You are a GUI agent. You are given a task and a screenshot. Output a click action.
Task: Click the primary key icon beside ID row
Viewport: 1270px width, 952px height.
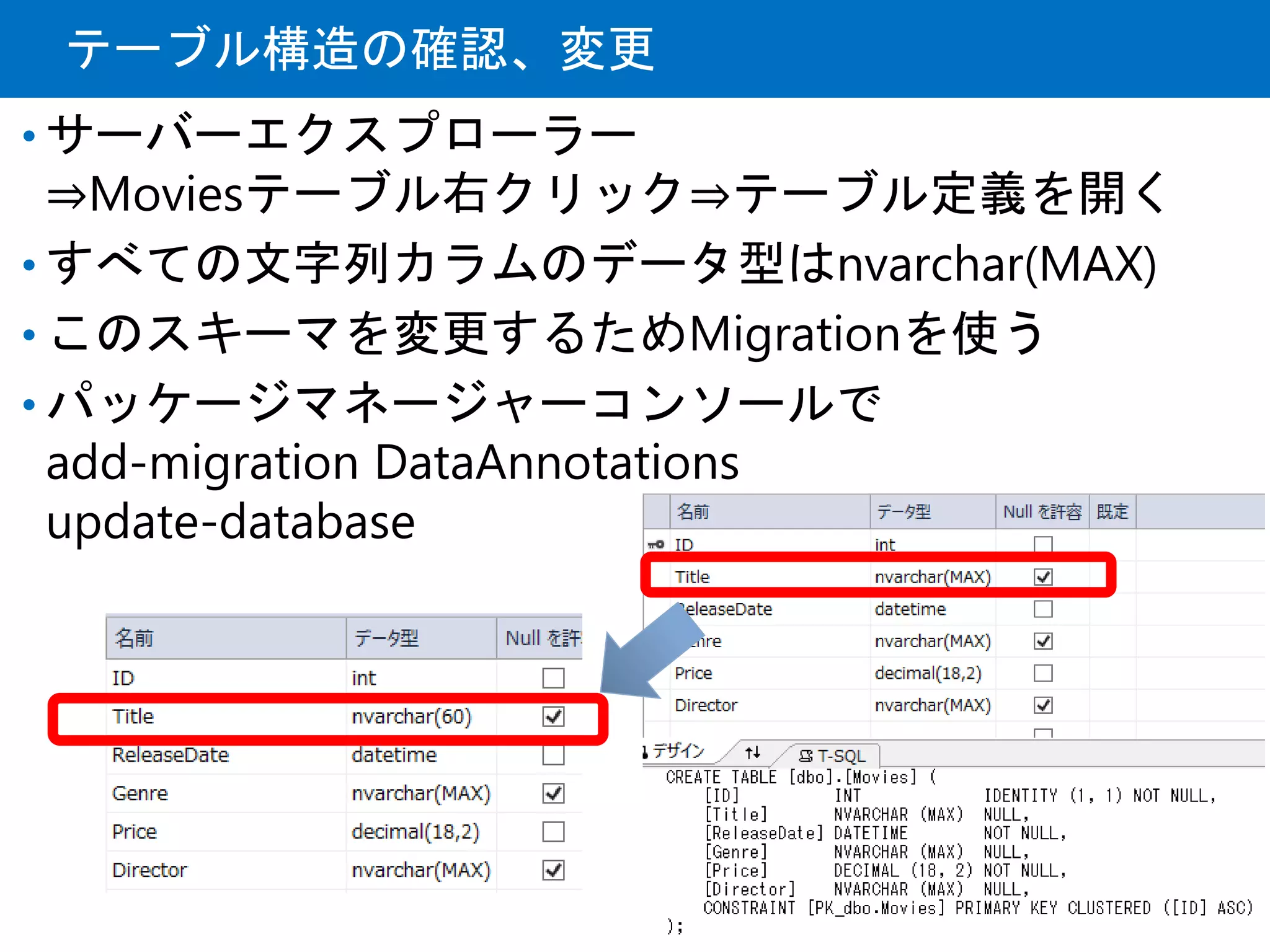point(656,545)
